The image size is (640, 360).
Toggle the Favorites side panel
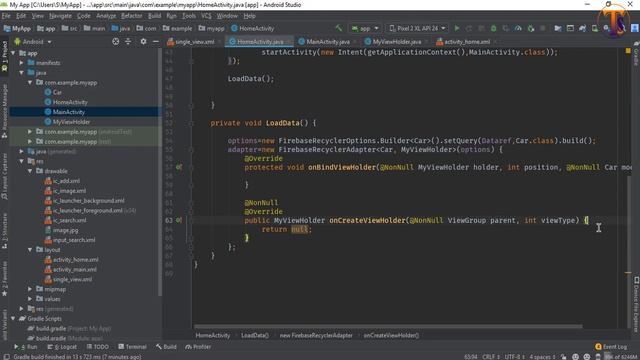pos(4,279)
